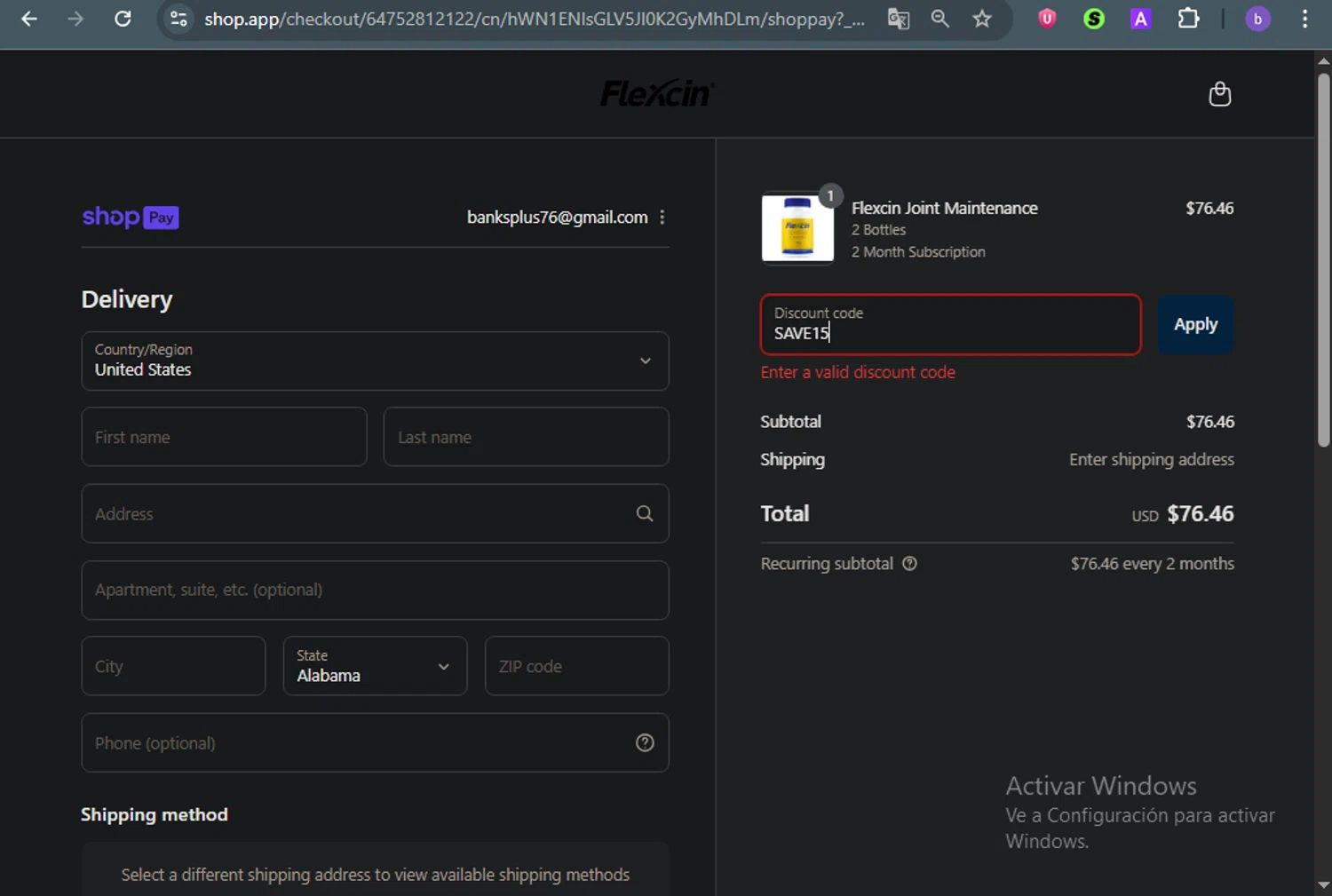
Task: Show the recurring subtotal info tooltip
Action: point(909,564)
